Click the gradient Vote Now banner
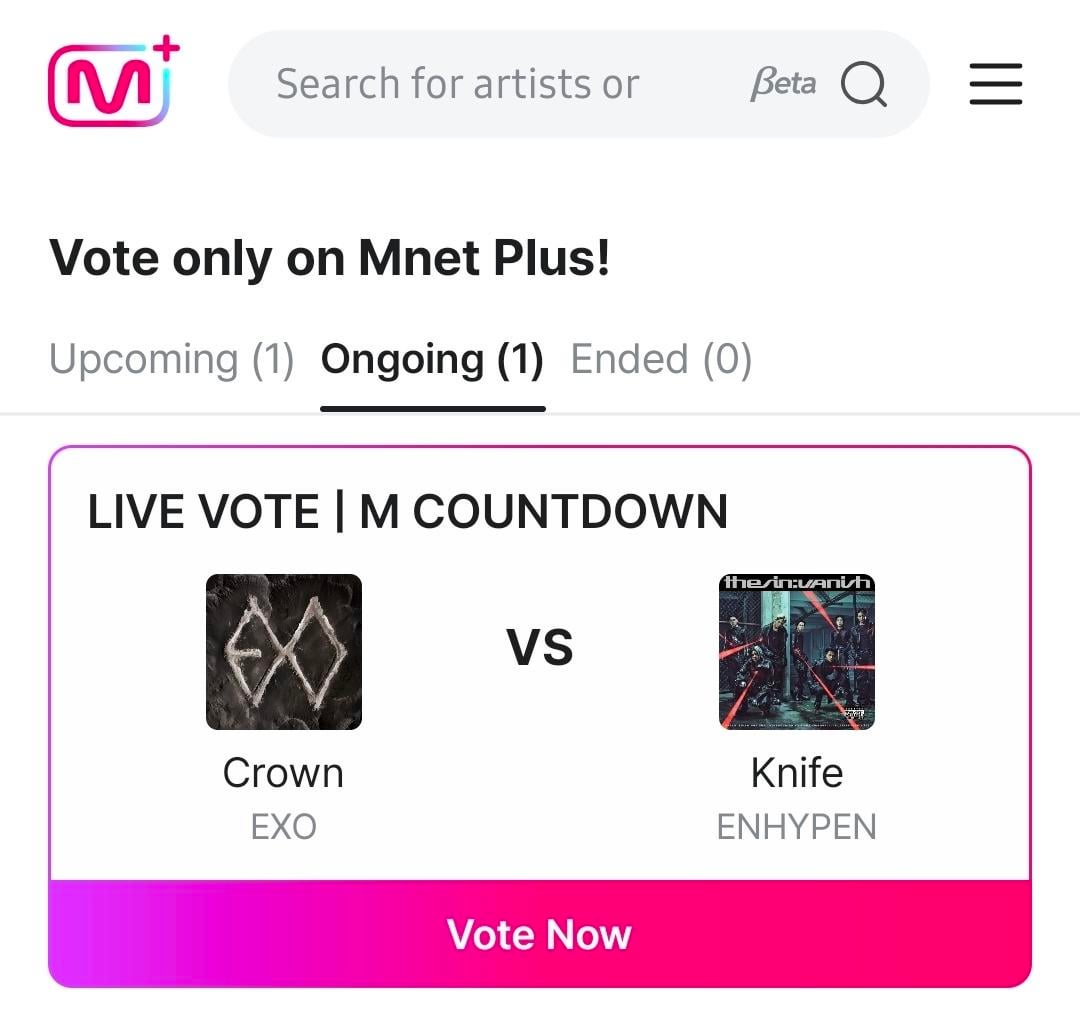The height and width of the screenshot is (1033, 1080). 540,934
